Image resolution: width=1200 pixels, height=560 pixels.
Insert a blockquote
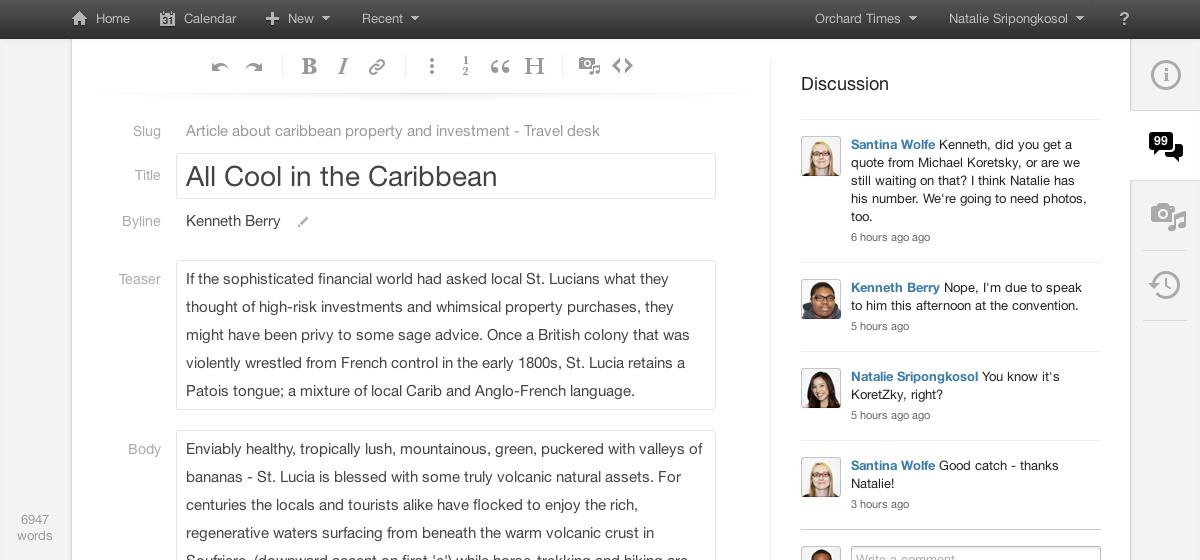(x=500, y=66)
